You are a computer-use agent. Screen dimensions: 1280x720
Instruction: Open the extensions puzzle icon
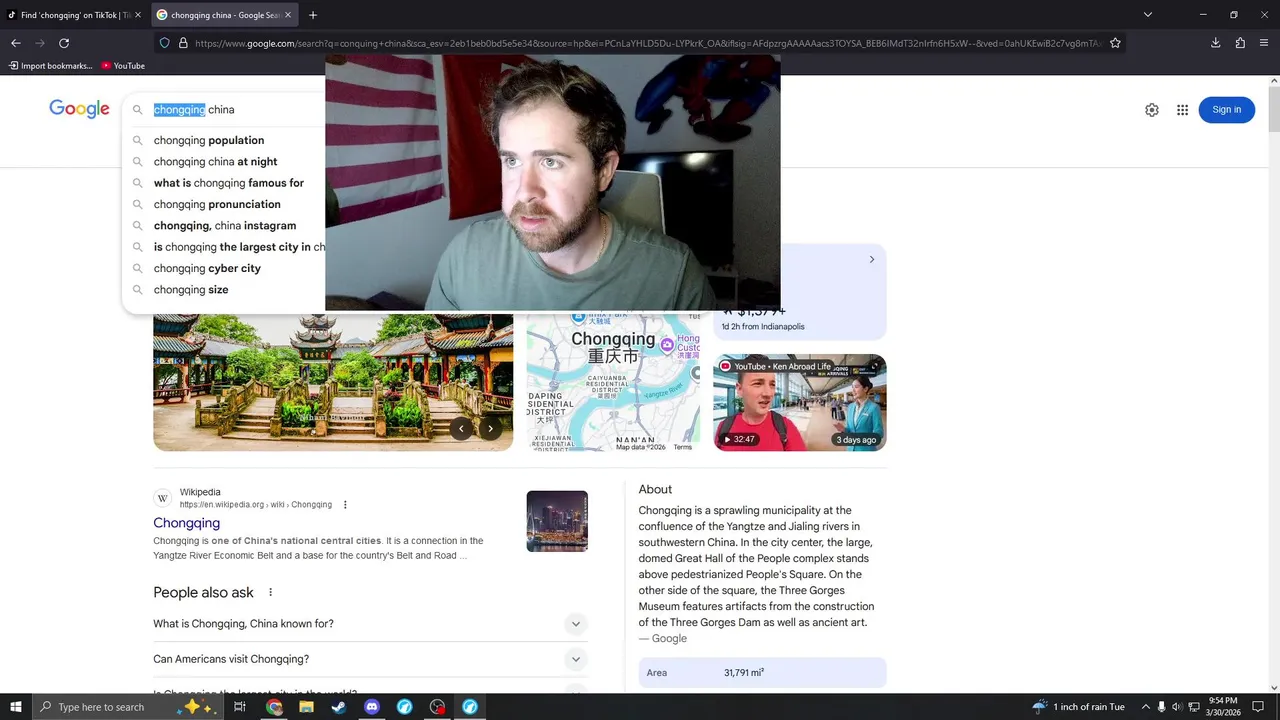(1240, 43)
